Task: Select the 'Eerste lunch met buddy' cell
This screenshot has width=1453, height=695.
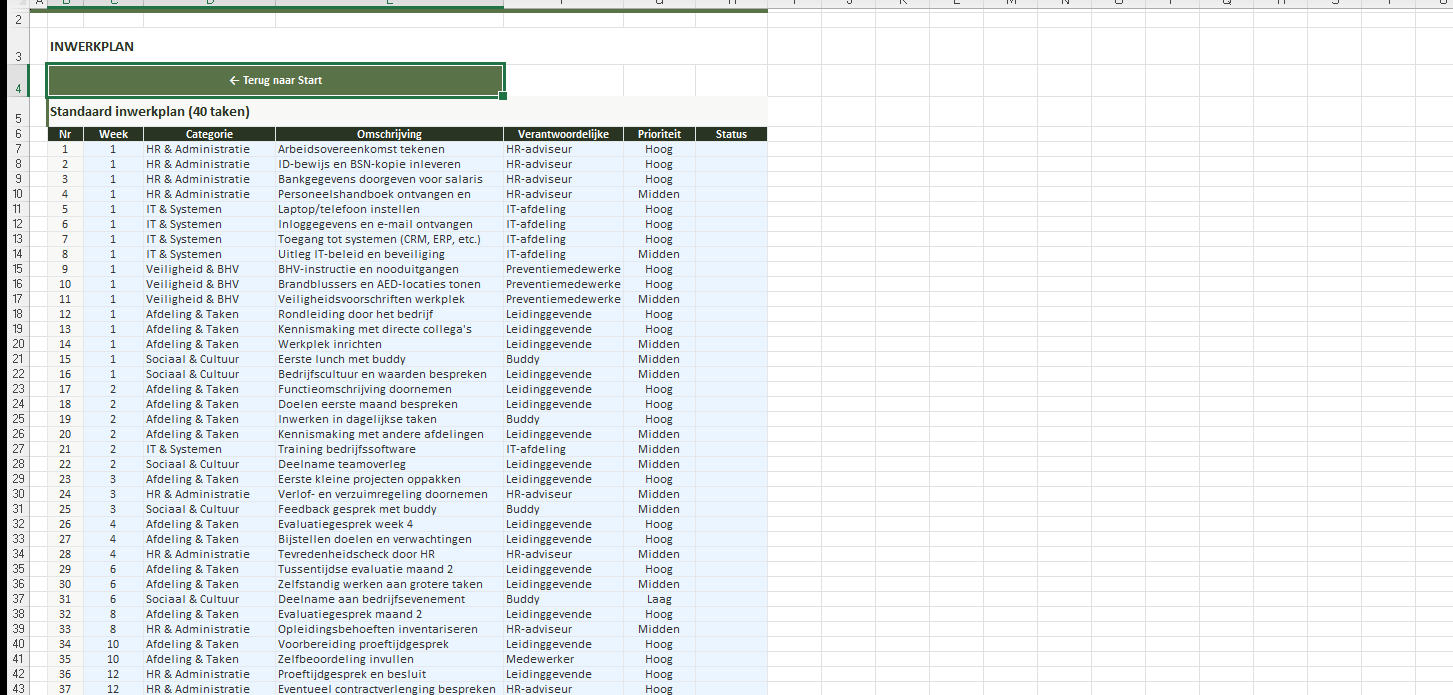Action: [389, 359]
